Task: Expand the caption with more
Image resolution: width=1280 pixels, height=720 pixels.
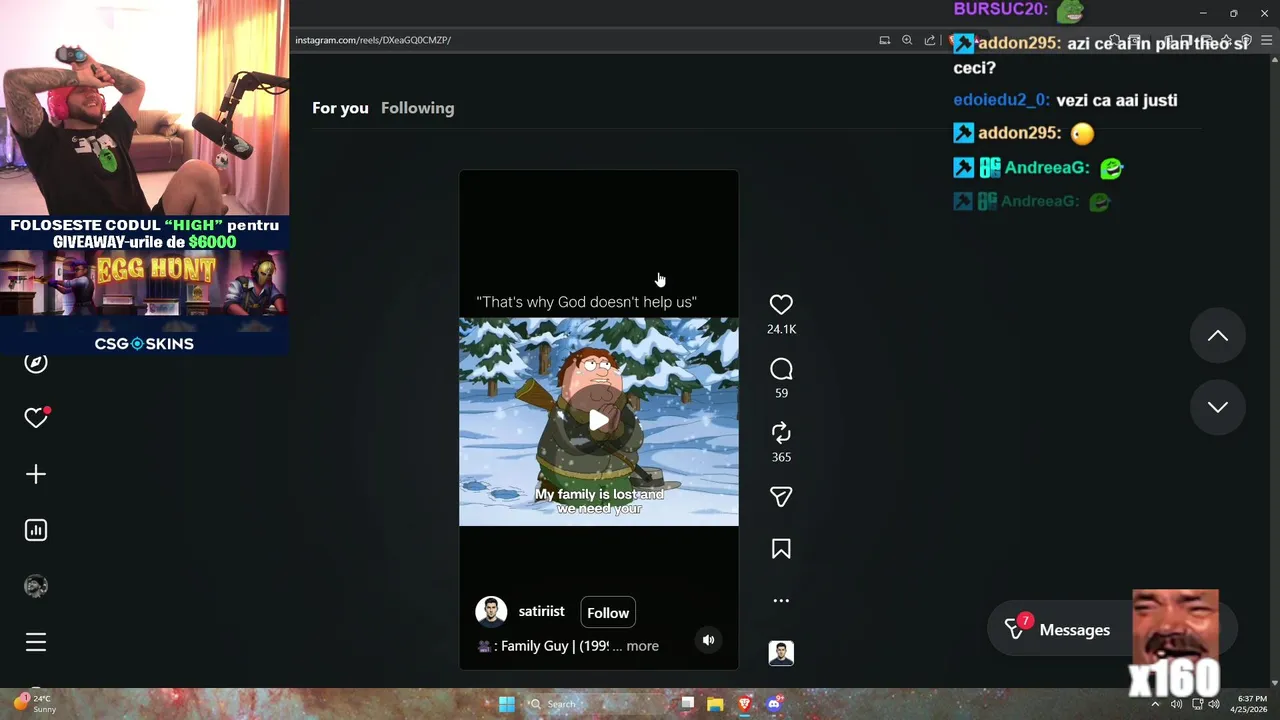Action: point(642,646)
